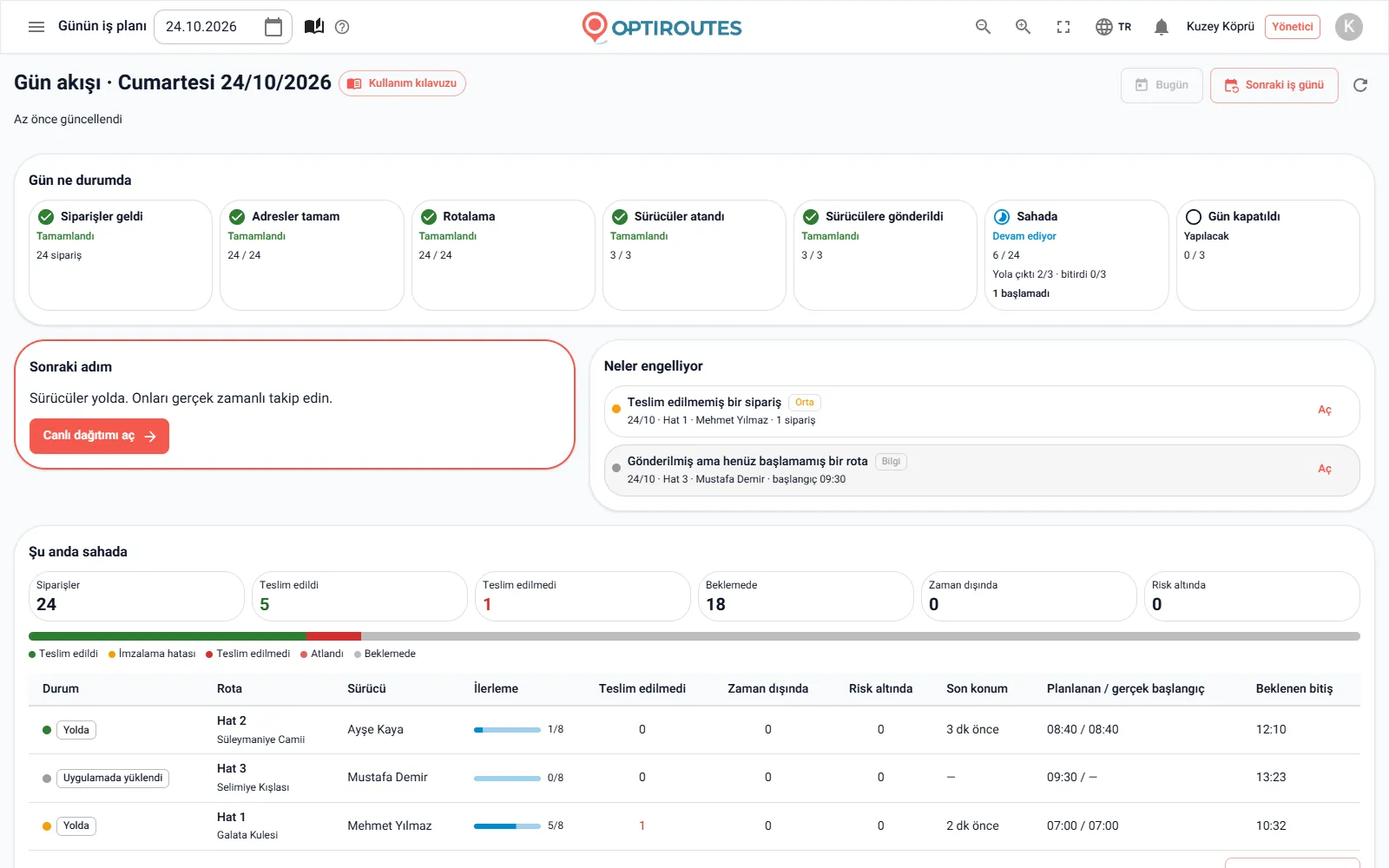Open the hamburger navigation menu

36,27
